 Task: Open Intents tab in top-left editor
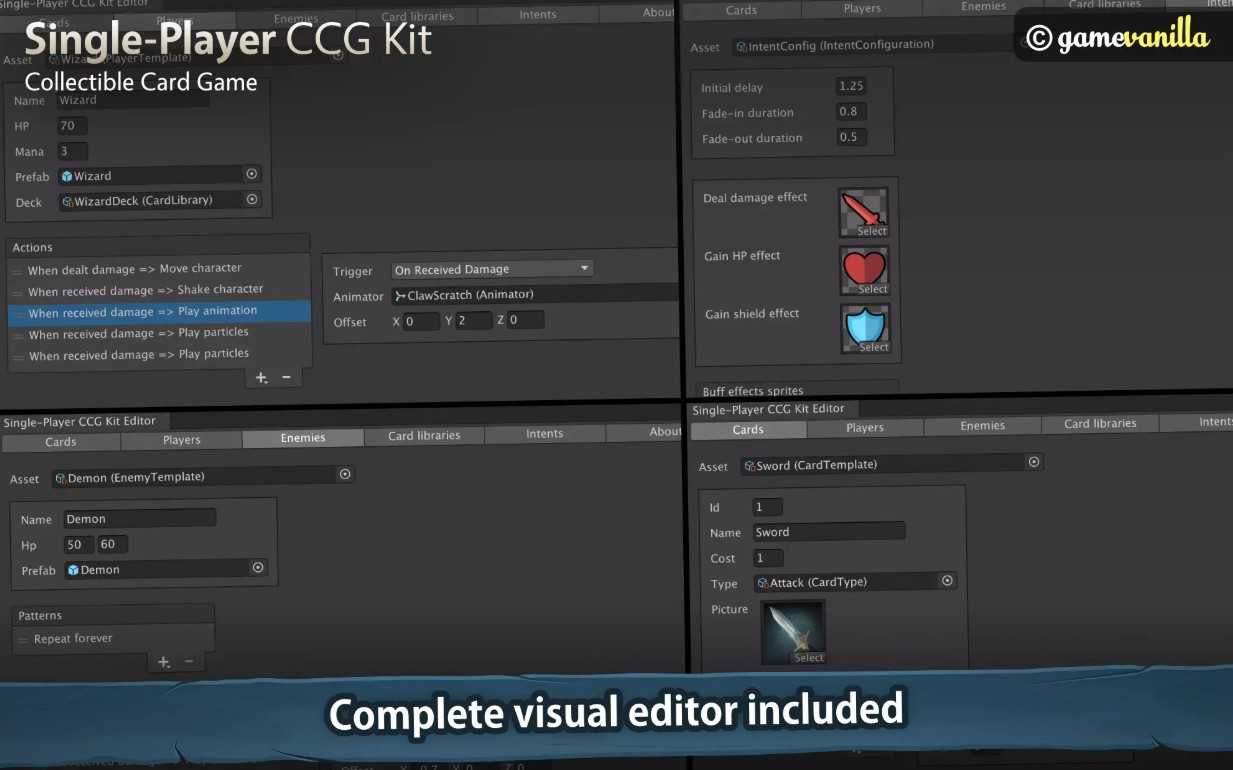coord(538,15)
